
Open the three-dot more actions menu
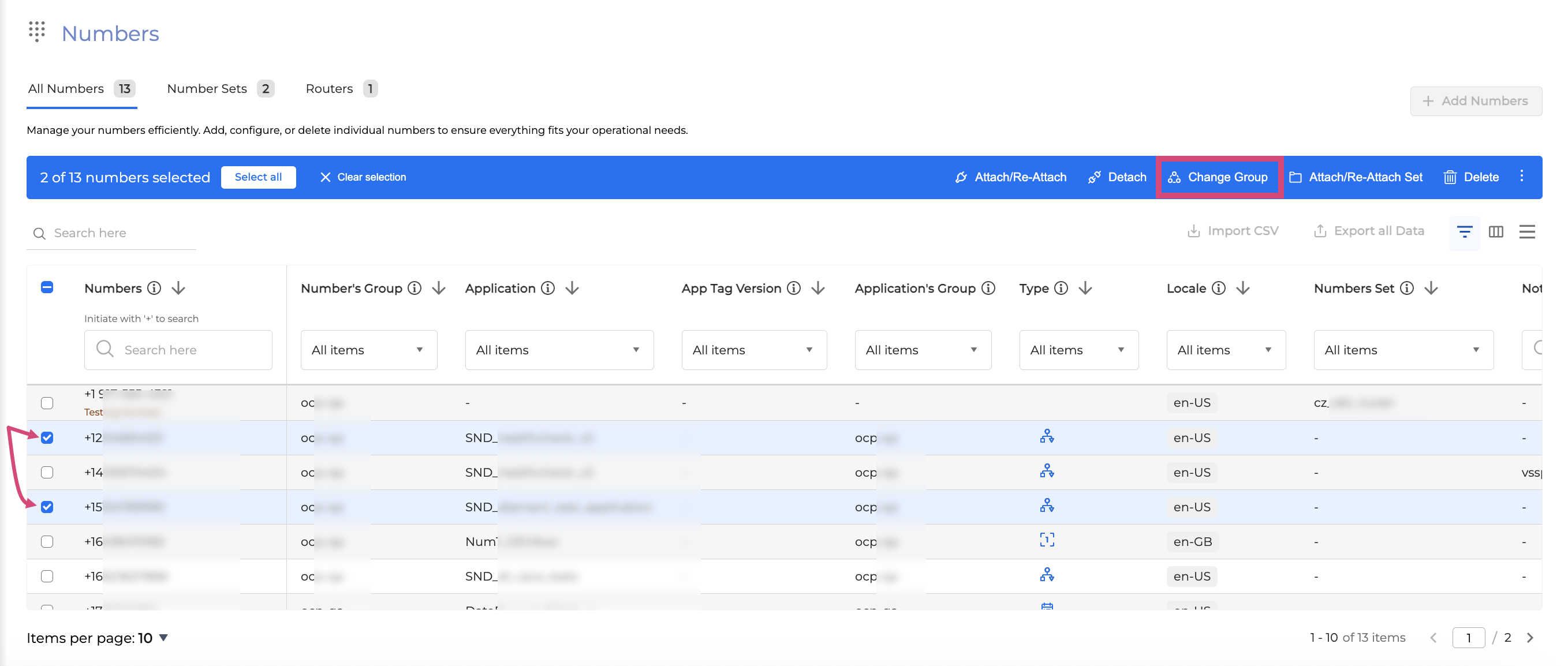(1521, 177)
